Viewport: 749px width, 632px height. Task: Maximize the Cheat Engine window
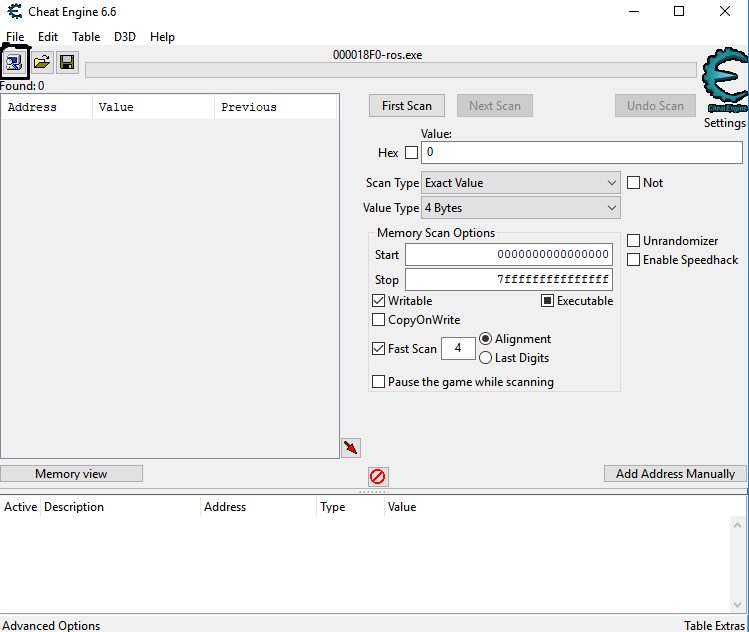[x=679, y=11]
